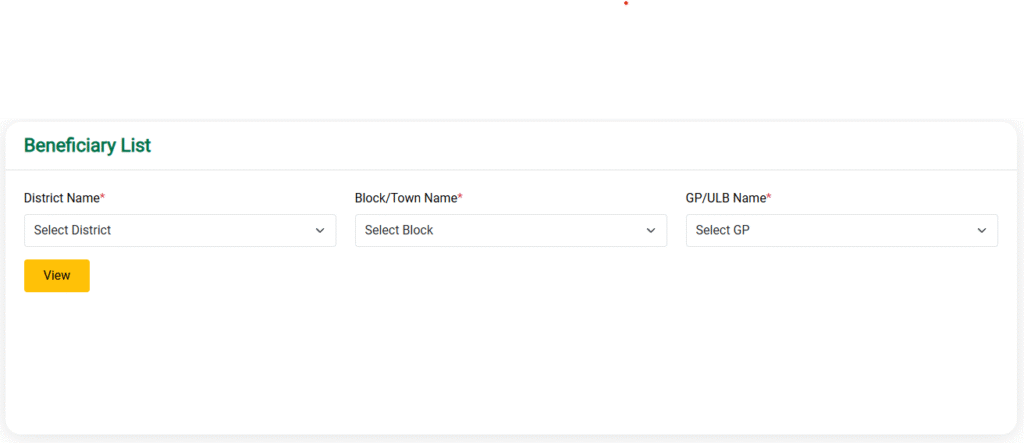Click the 'Select Block' placeholder text
Screen dimensions: 1024x443
(x=399, y=231)
